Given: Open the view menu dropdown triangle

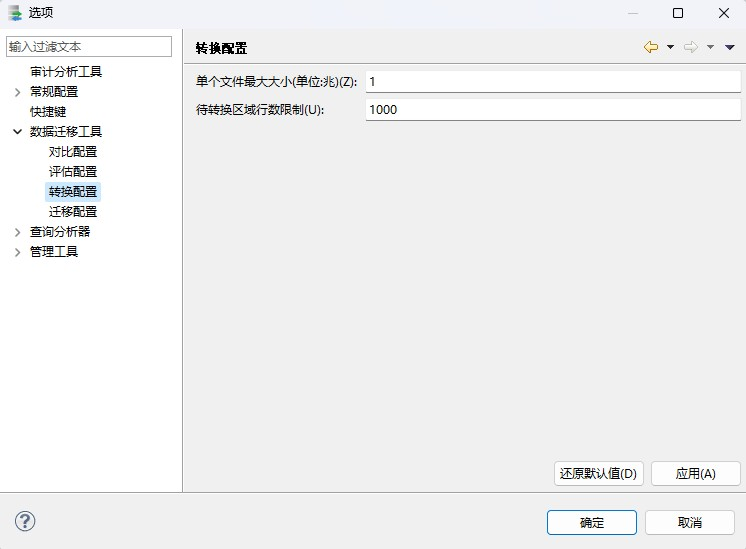Looking at the screenshot, I should [730, 47].
